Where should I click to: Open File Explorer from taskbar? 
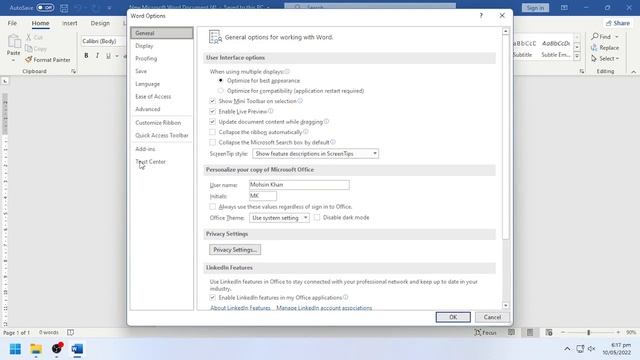[x=36, y=349]
